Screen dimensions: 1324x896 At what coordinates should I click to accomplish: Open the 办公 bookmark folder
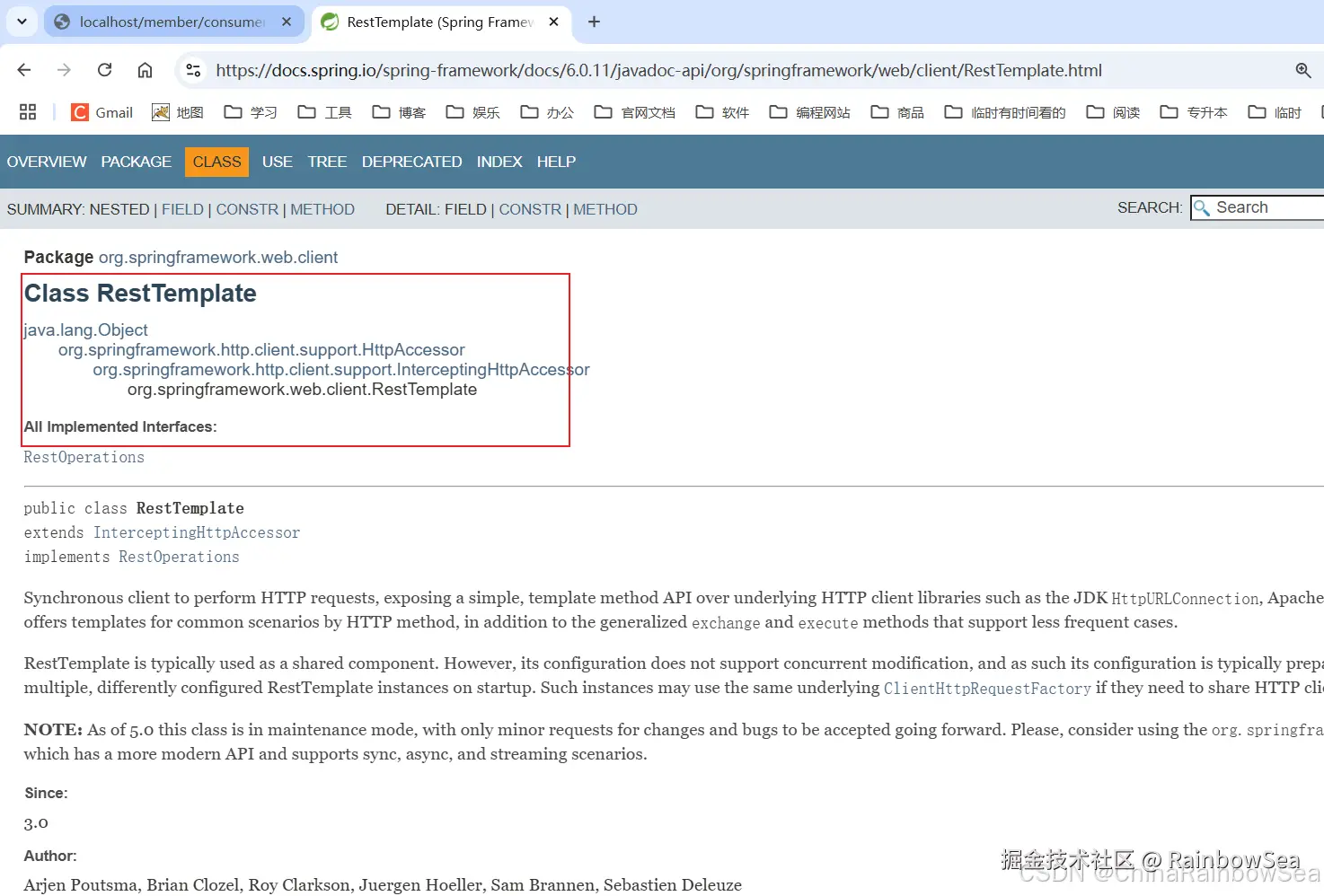pyautogui.click(x=547, y=112)
